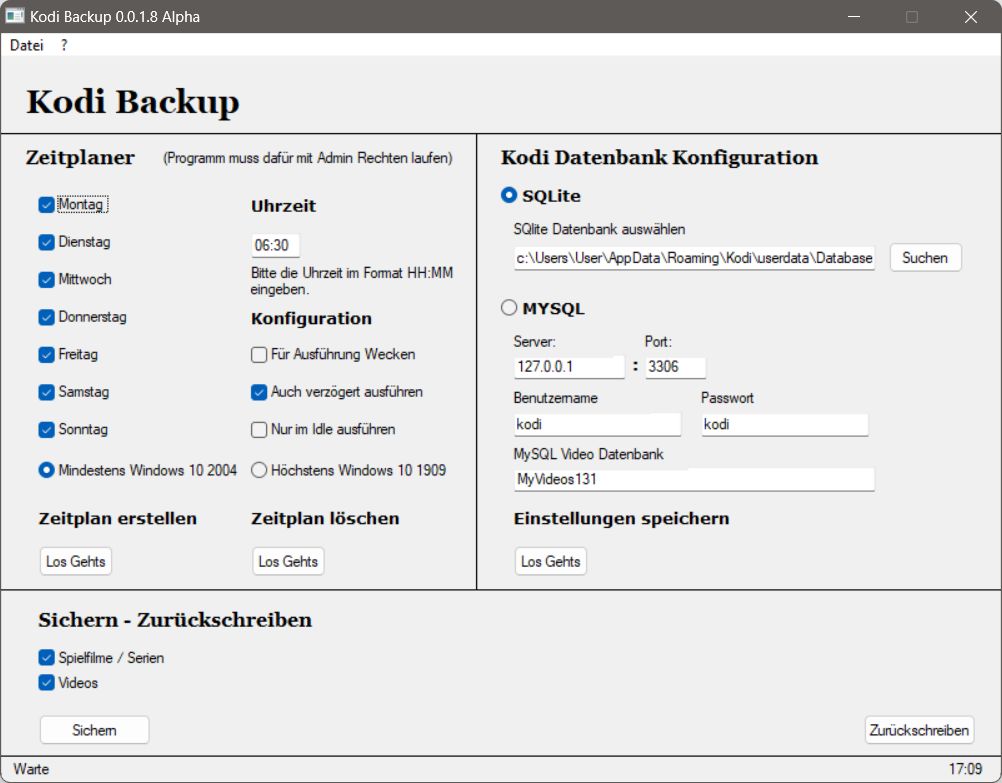Click the Suchen button
The width and height of the screenshot is (1002, 783).
[925, 258]
